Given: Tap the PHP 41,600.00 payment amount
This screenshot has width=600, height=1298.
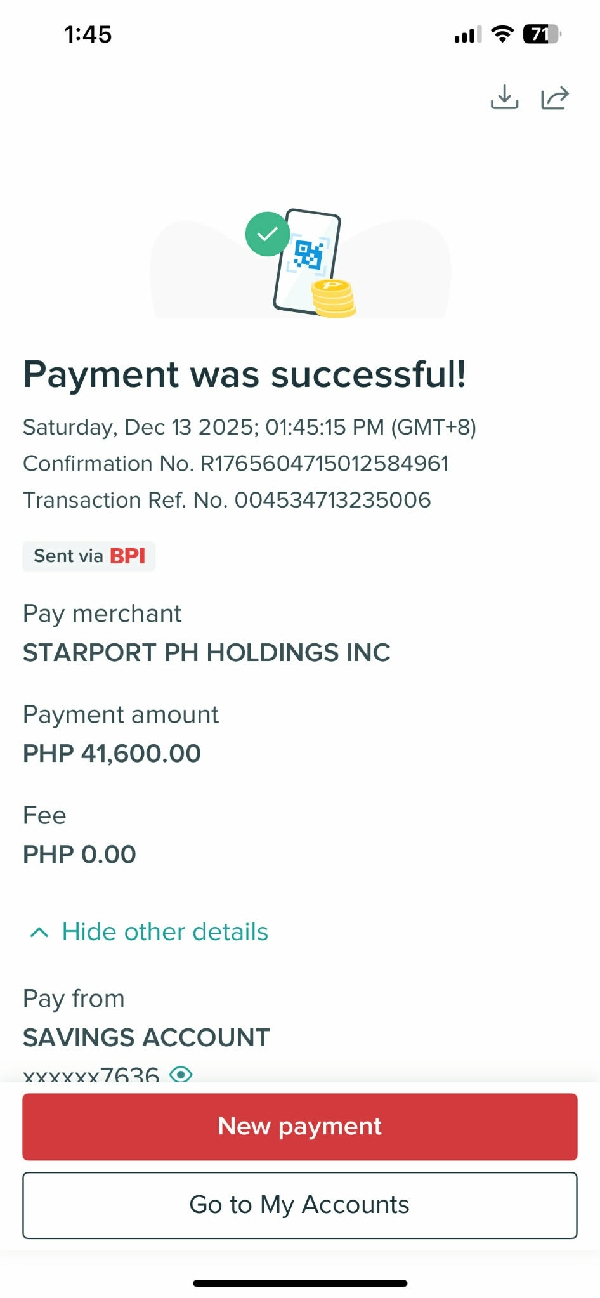Looking at the screenshot, I should coord(112,753).
